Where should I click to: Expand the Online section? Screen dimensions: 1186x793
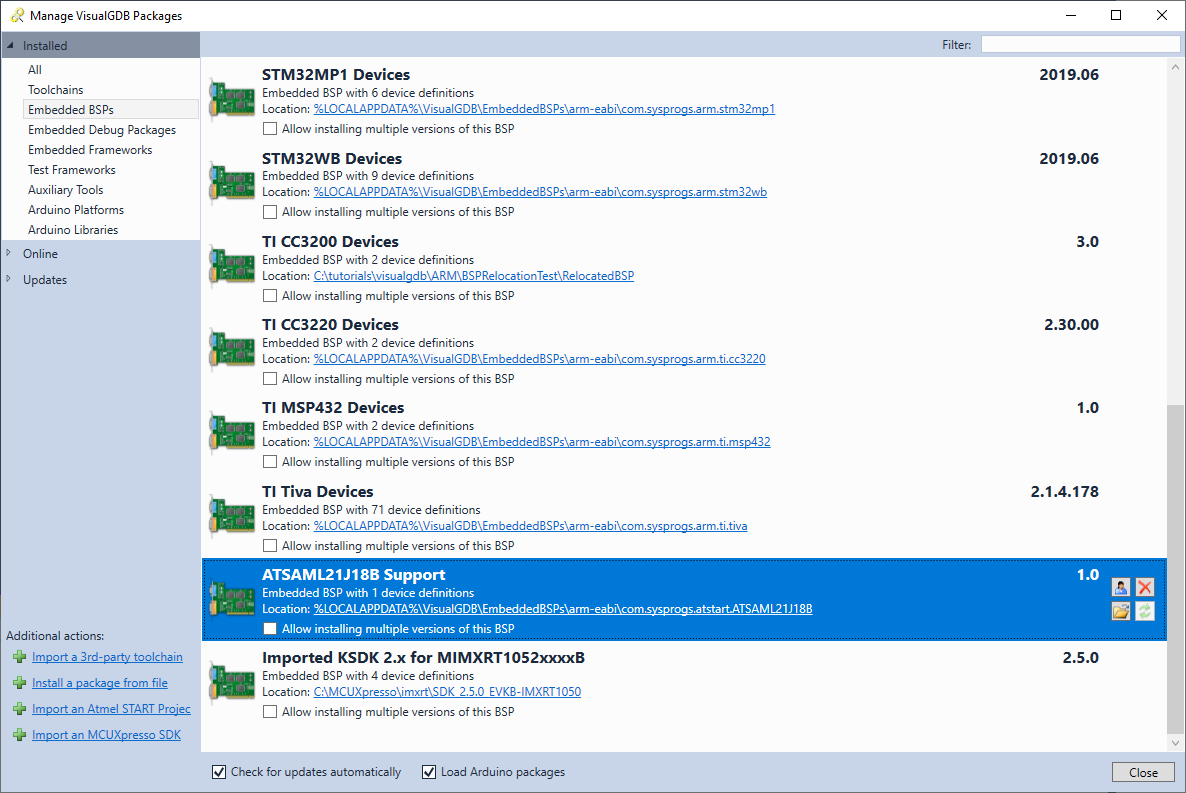pyautogui.click(x=8, y=253)
